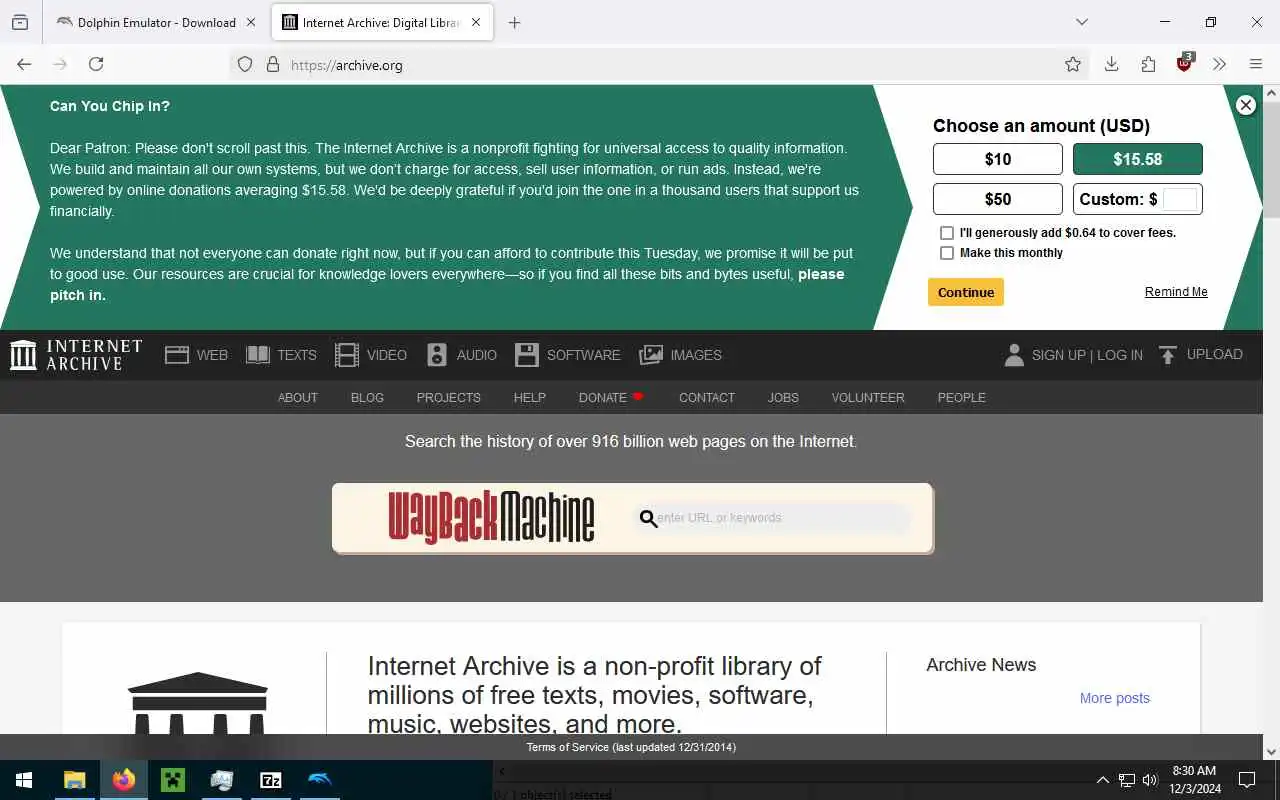Open the Images picture icon

click(651, 355)
